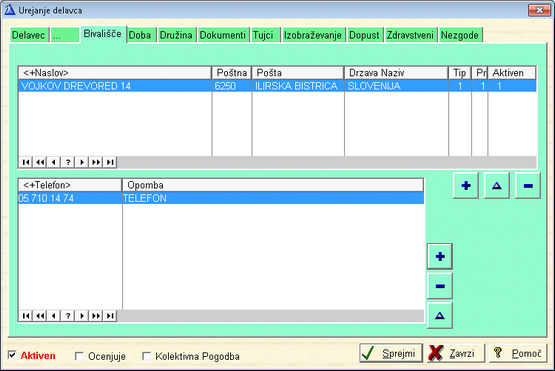Click the Opomba column header
The height and width of the screenshot is (371, 555).
pyautogui.click(x=273, y=185)
